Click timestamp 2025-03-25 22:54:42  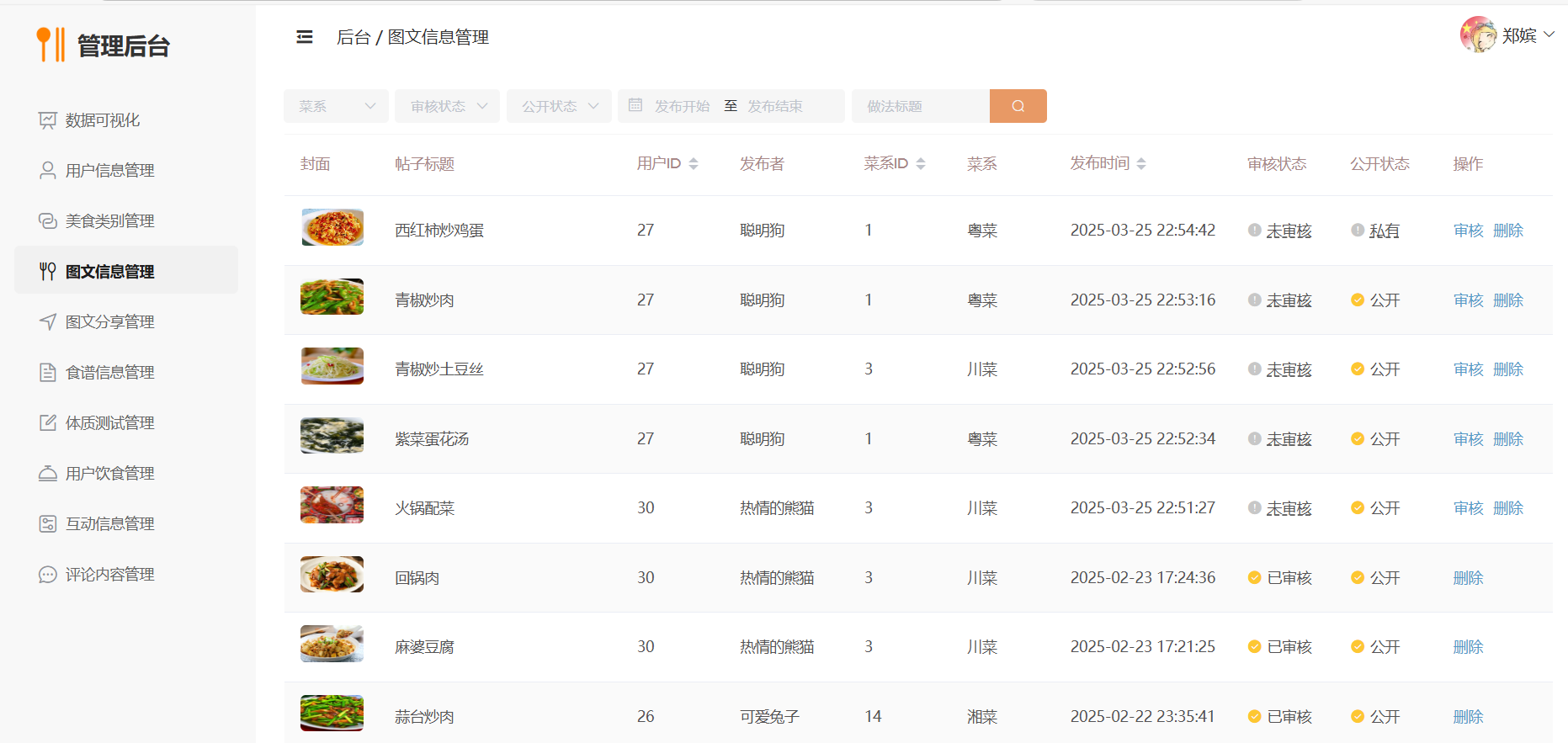(x=1142, y=230)
